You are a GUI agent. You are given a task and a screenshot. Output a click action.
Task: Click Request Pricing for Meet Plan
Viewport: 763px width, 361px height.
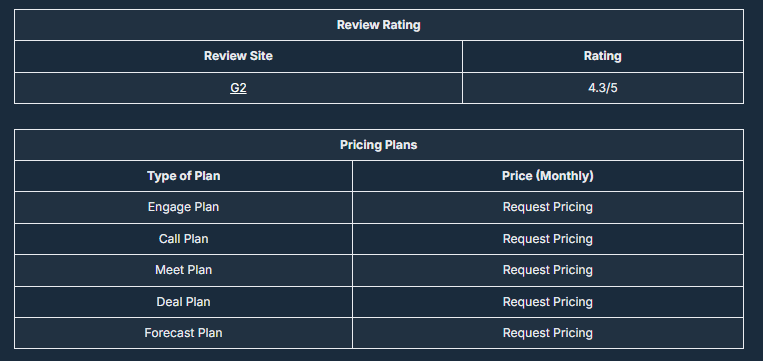pos(547,270)
